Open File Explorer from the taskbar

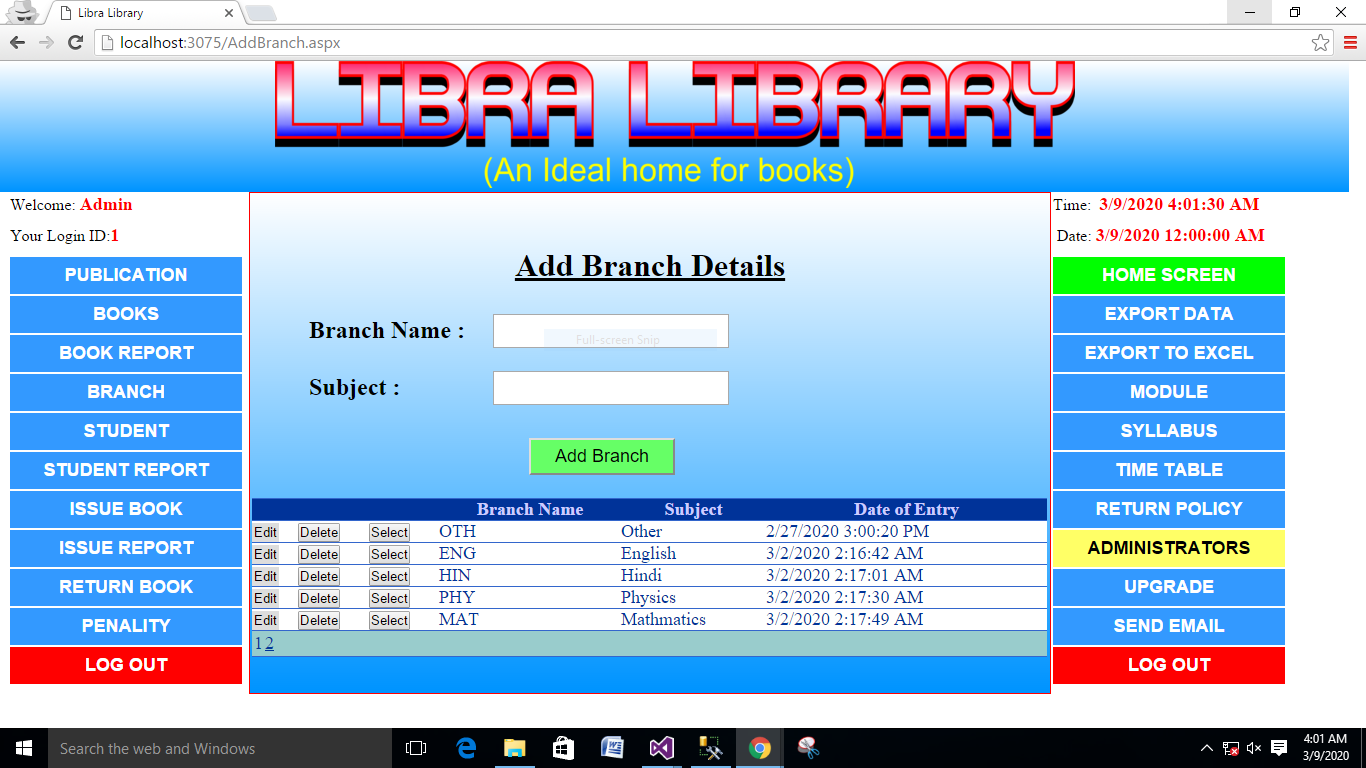click(x=514, y=748)
